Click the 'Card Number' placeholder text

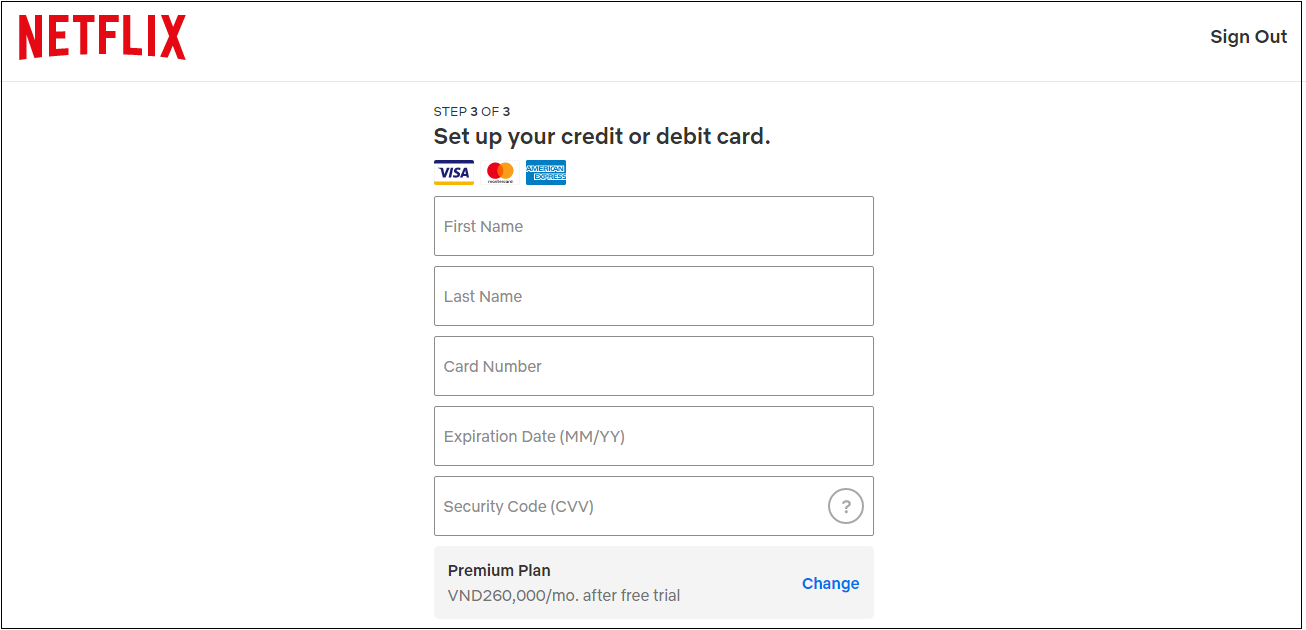click(x=493, y=367)
